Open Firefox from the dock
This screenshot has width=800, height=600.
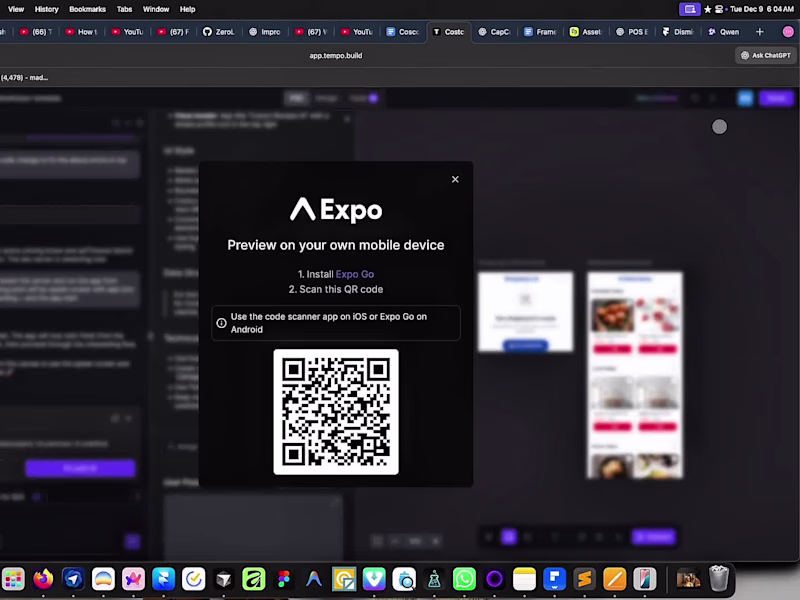[43, 579]
